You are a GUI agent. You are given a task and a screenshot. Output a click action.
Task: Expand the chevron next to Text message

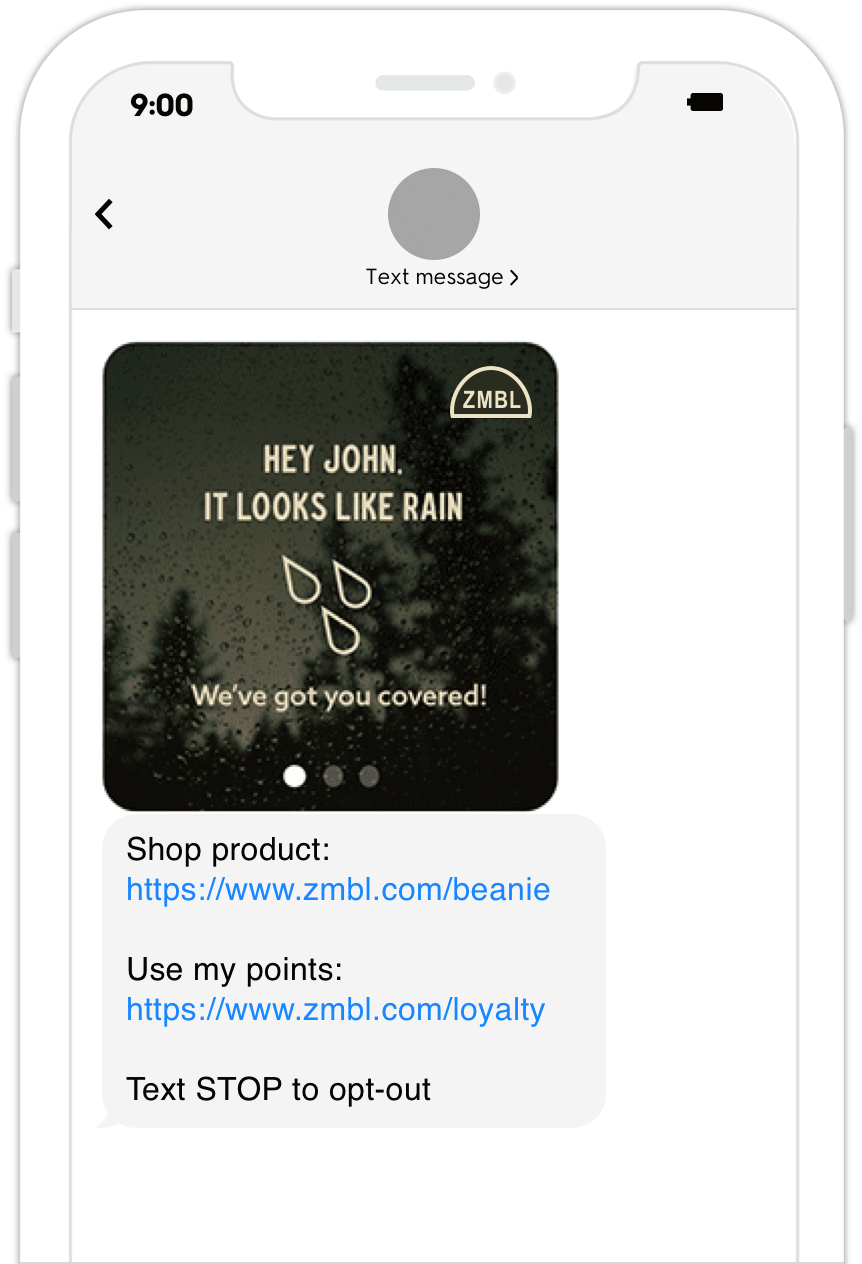click(x=514, y=278)
